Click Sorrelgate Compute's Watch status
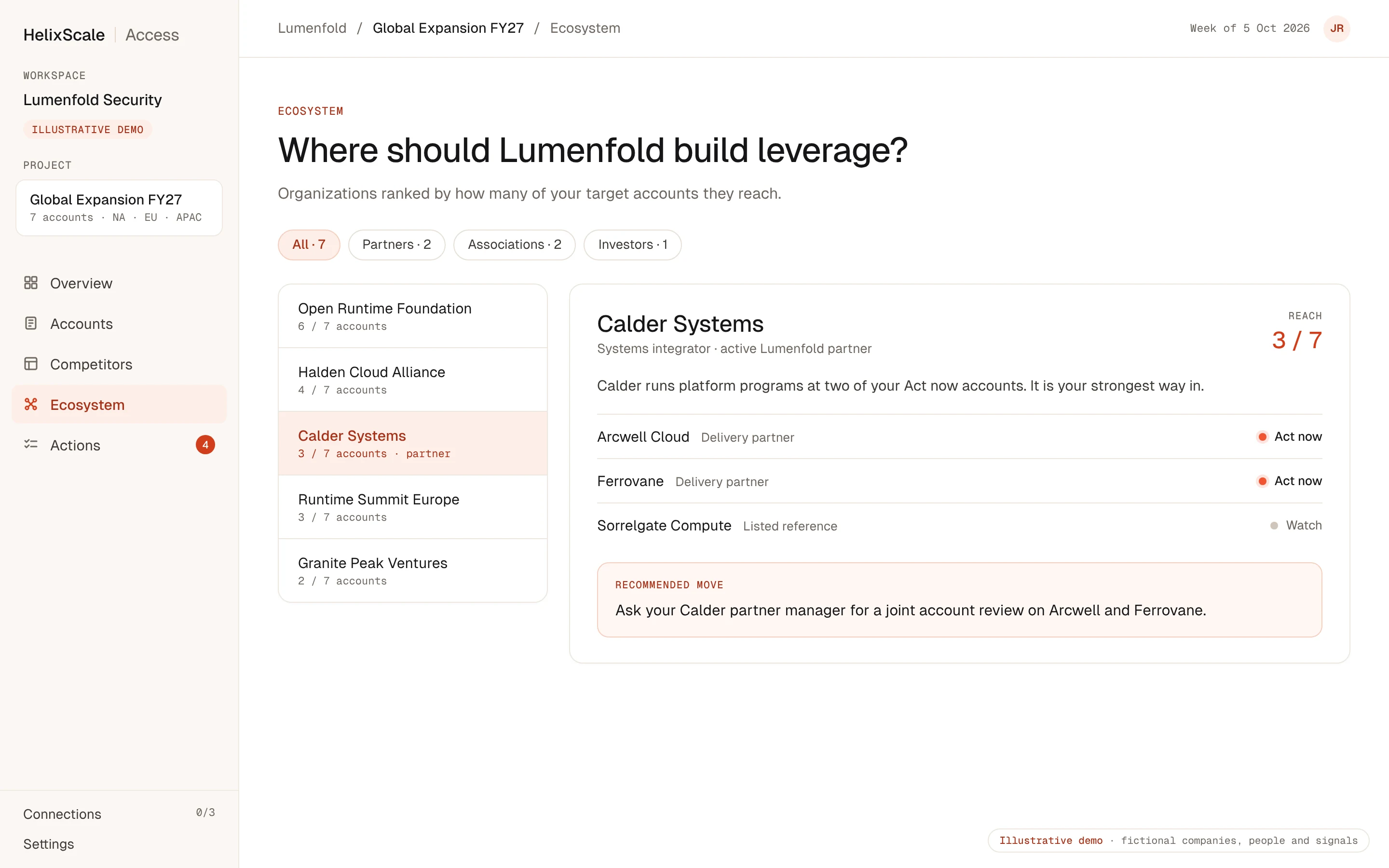The height and width of the screenshot is (868, 1389). [1295, 525]
